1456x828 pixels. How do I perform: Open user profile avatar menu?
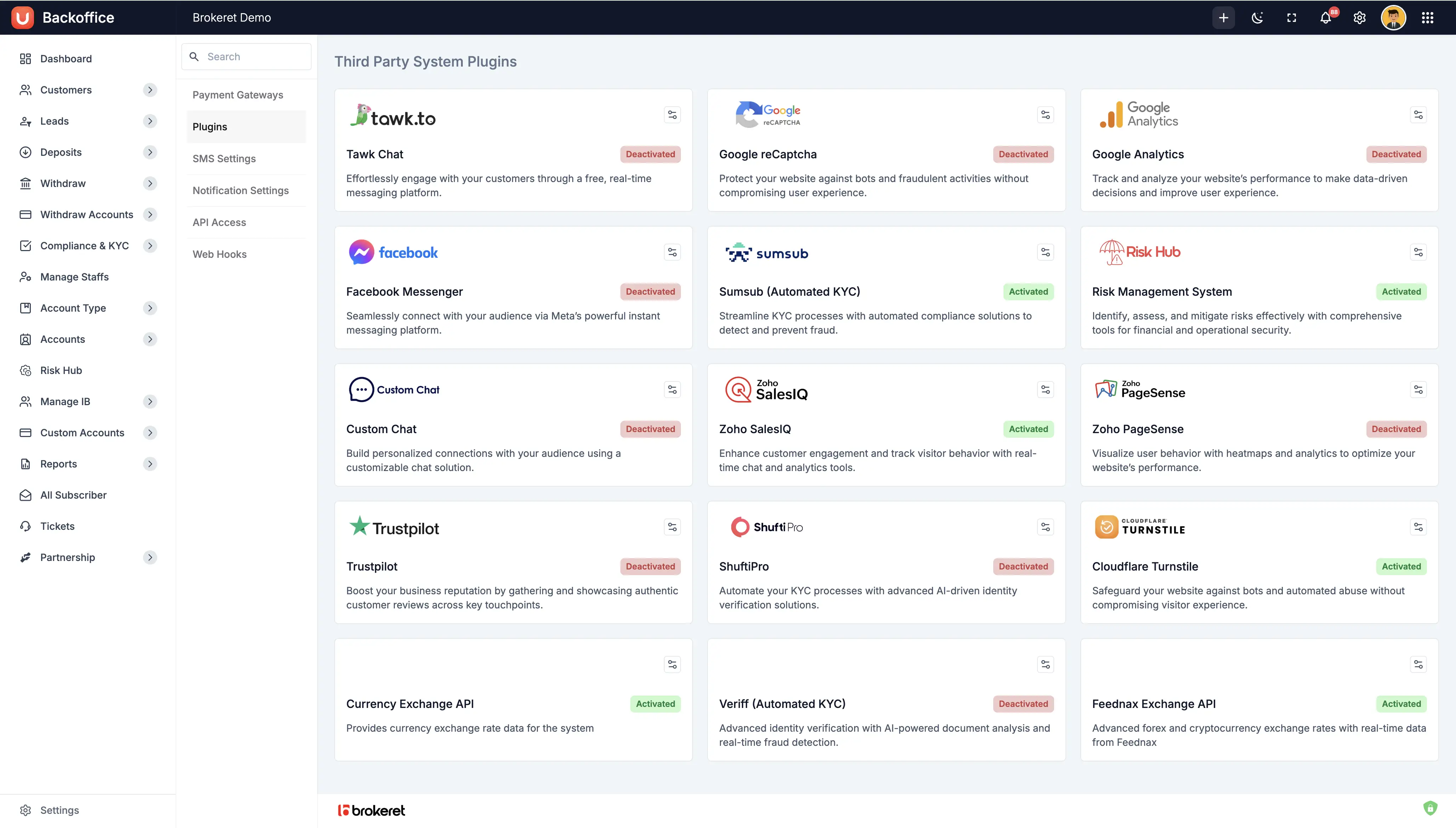click(x=1393, y=18)
